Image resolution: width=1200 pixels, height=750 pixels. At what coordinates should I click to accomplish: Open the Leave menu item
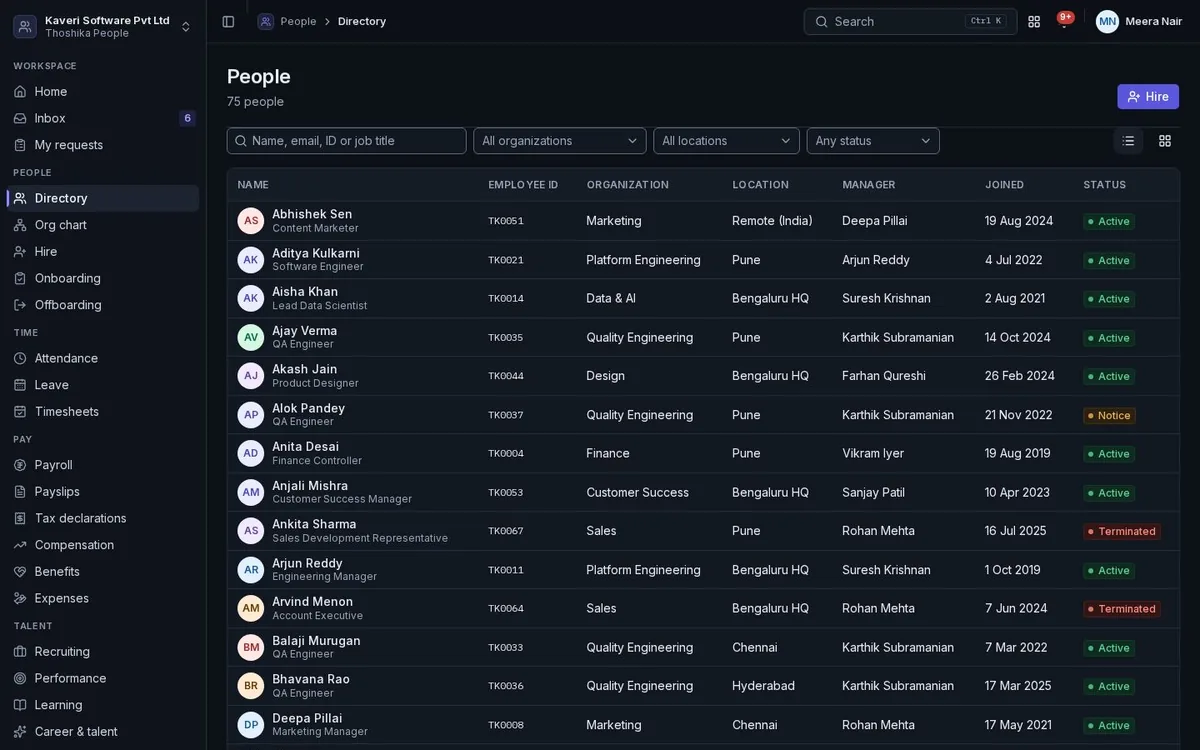point(103,385)
